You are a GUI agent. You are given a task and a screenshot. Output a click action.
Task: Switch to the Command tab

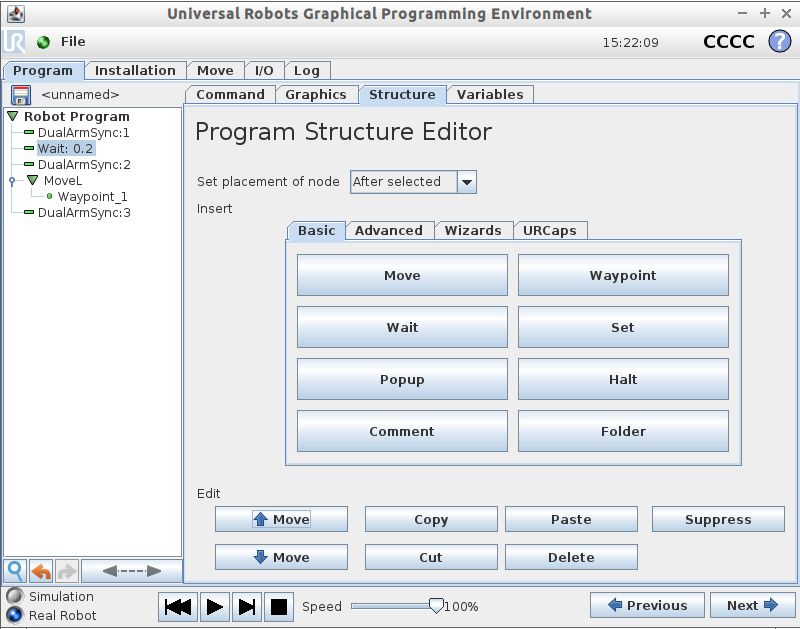230,94
